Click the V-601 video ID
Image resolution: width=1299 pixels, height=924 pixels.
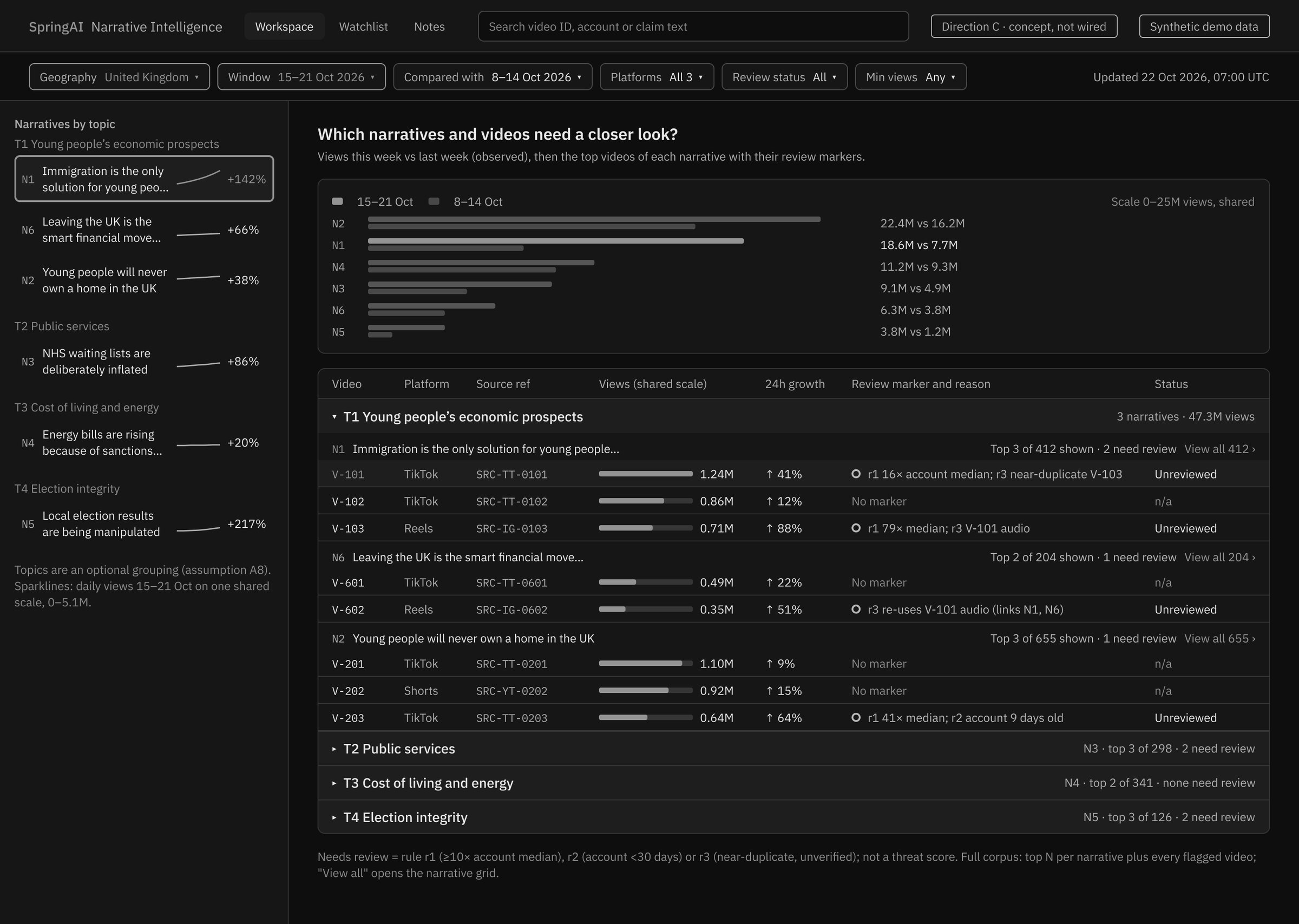pyautogui.click(x=348, y=582)
